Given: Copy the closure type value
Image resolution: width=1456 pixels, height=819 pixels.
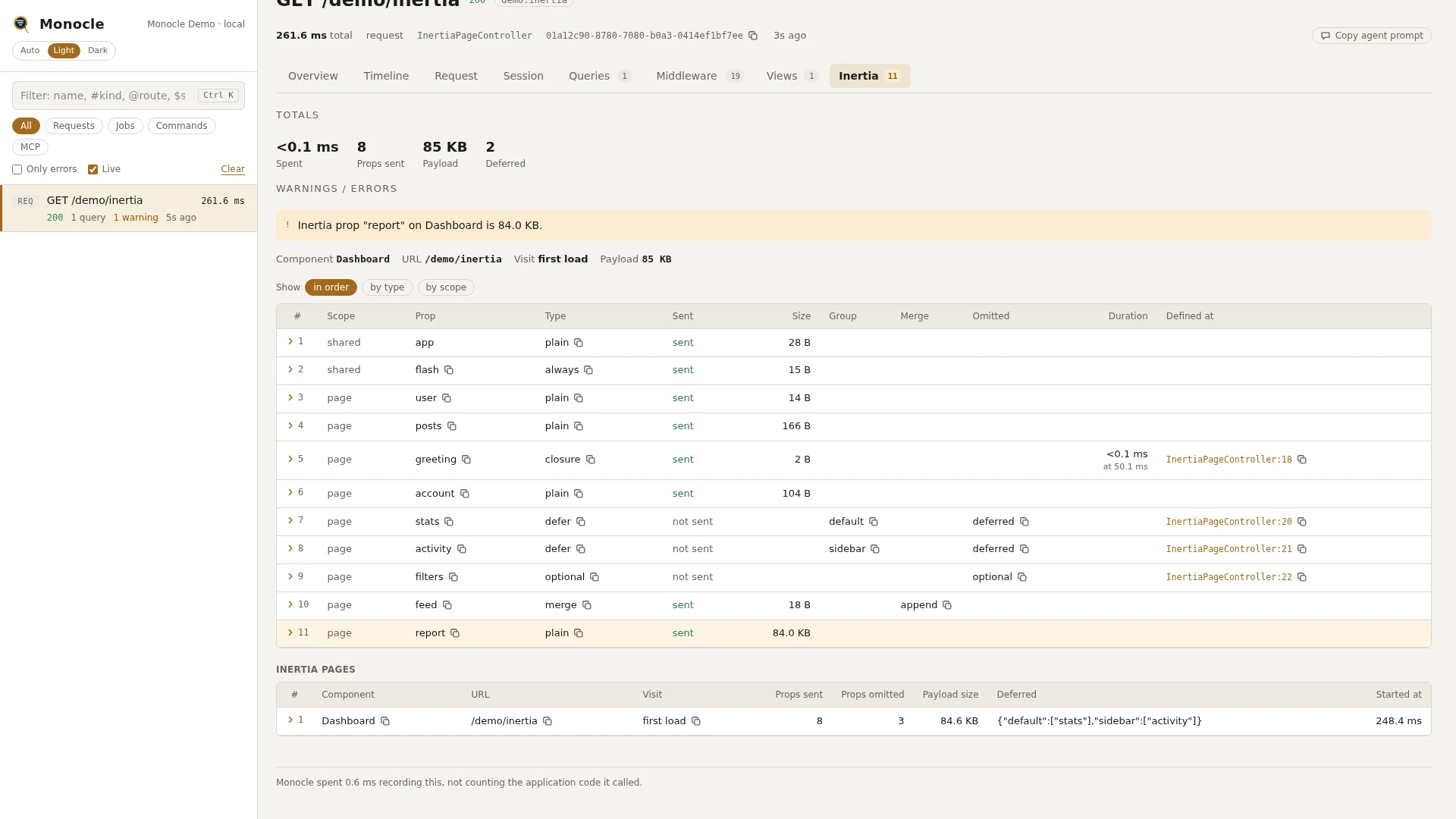Looking at the screenshot, I should click(591, 460).
